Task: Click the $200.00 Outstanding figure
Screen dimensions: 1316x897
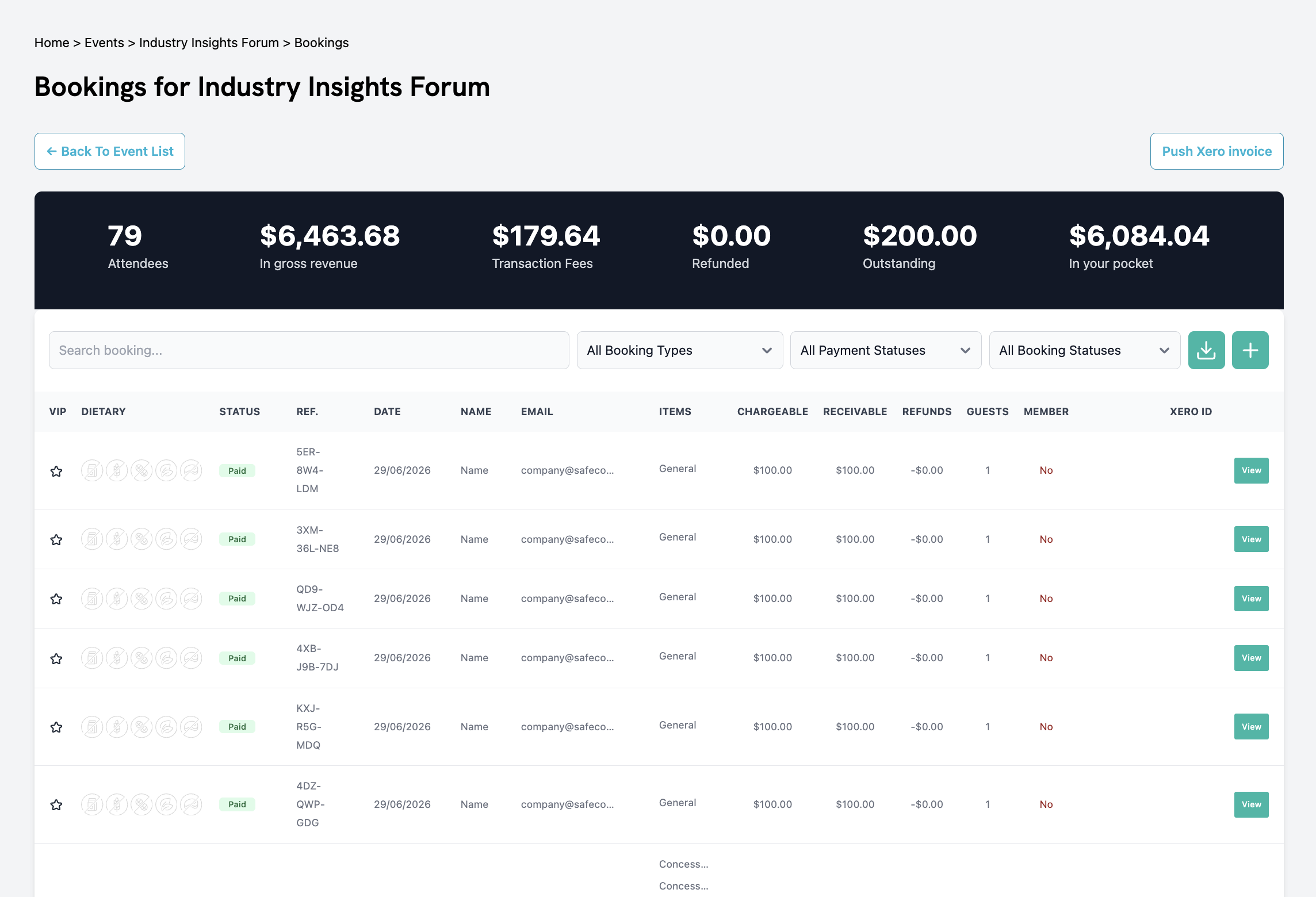Action: [920, 236]
